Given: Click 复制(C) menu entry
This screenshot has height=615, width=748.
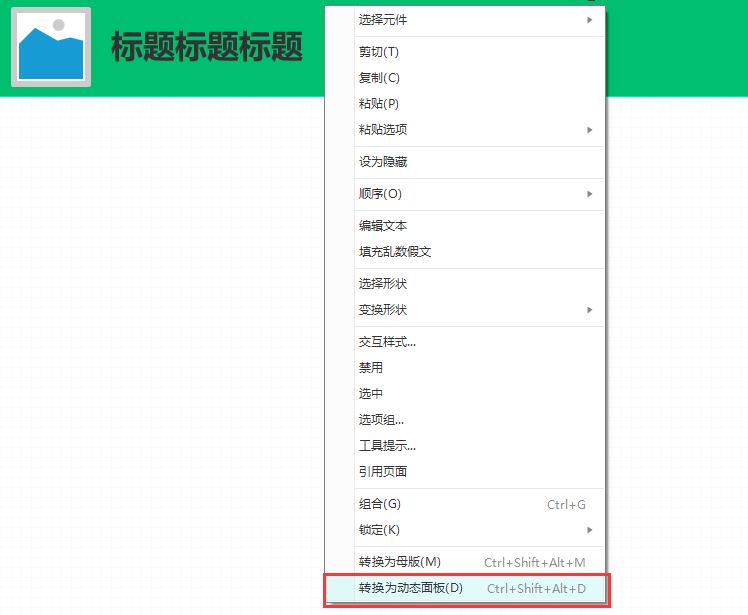Looking at the screenshot, I should pyautogui.click(x=379, y=78).
